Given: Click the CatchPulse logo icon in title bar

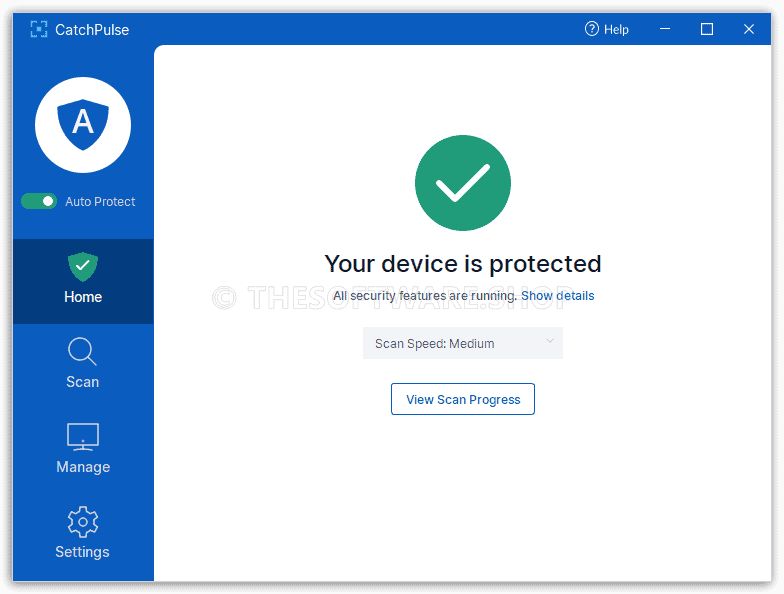Looking at the screenshot, I should [38, 30].
